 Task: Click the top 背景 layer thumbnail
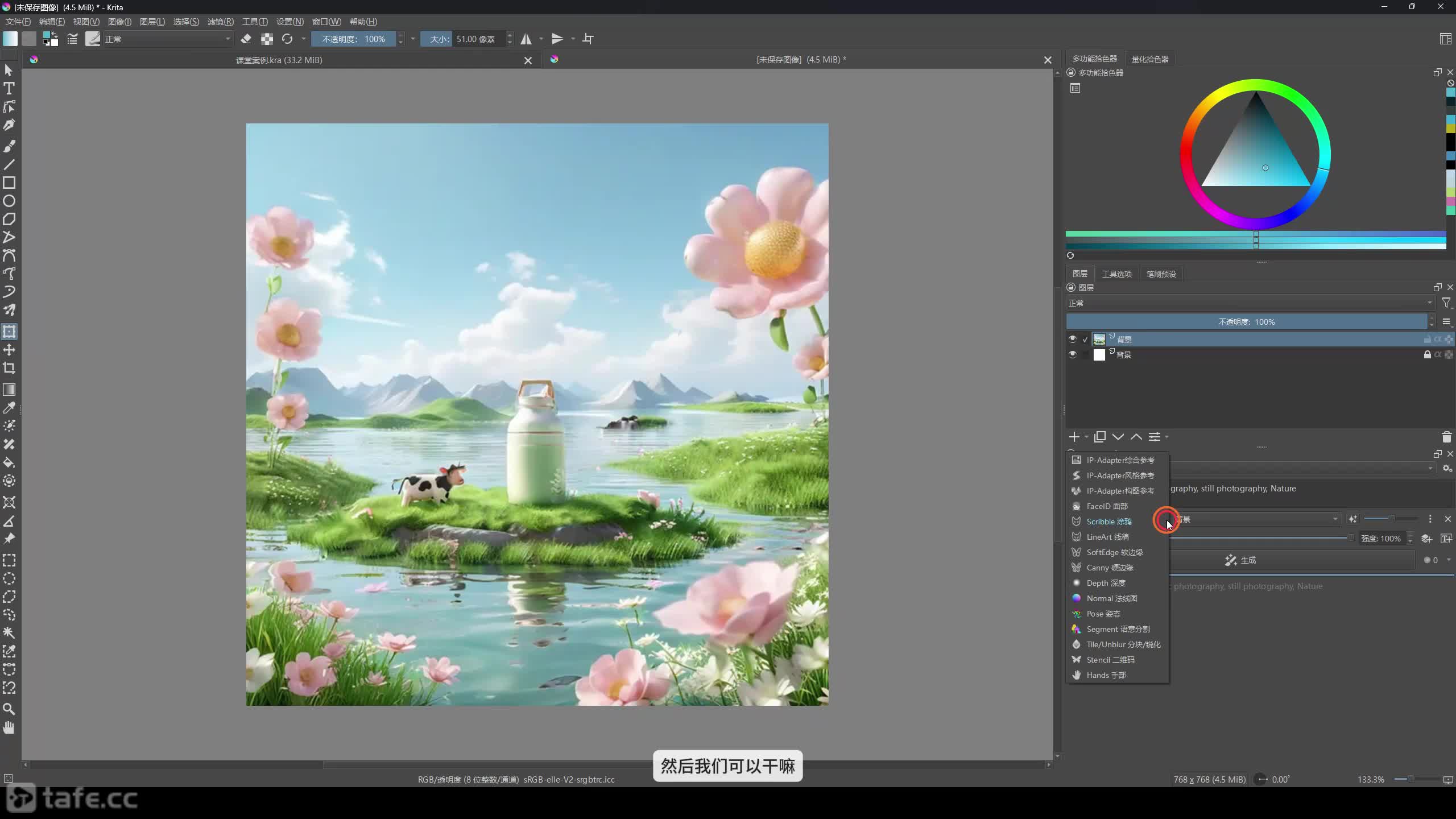pyautogui.click(x=1099, y=339)
